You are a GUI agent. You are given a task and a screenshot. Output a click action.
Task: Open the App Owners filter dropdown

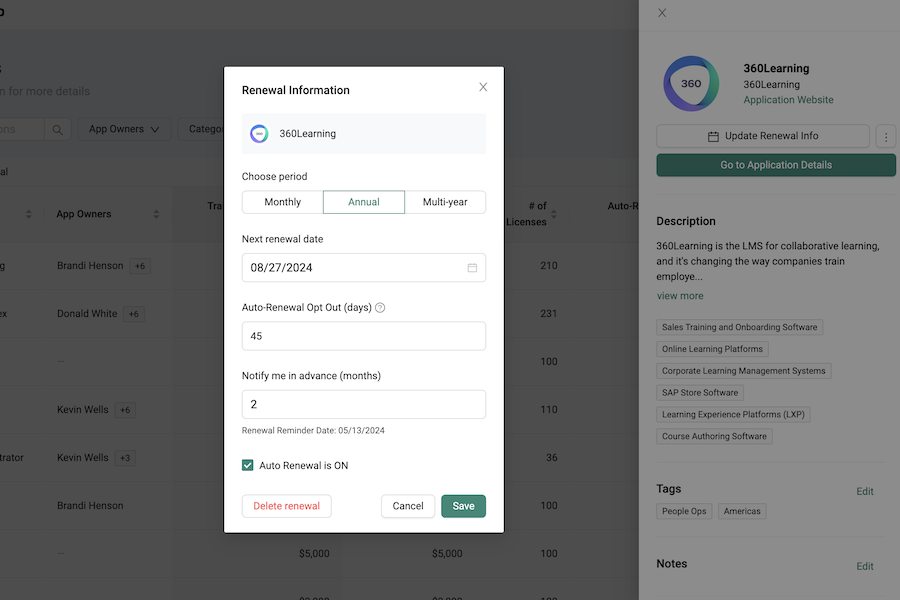coord(124,129)
